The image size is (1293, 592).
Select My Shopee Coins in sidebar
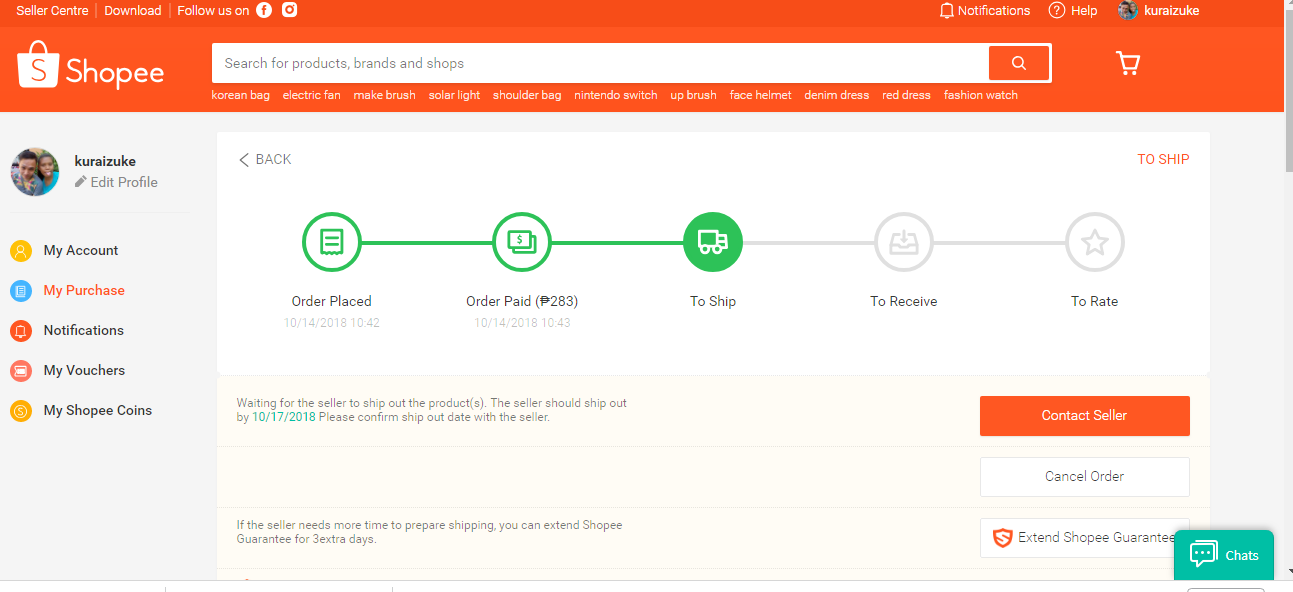coord(98,411)
